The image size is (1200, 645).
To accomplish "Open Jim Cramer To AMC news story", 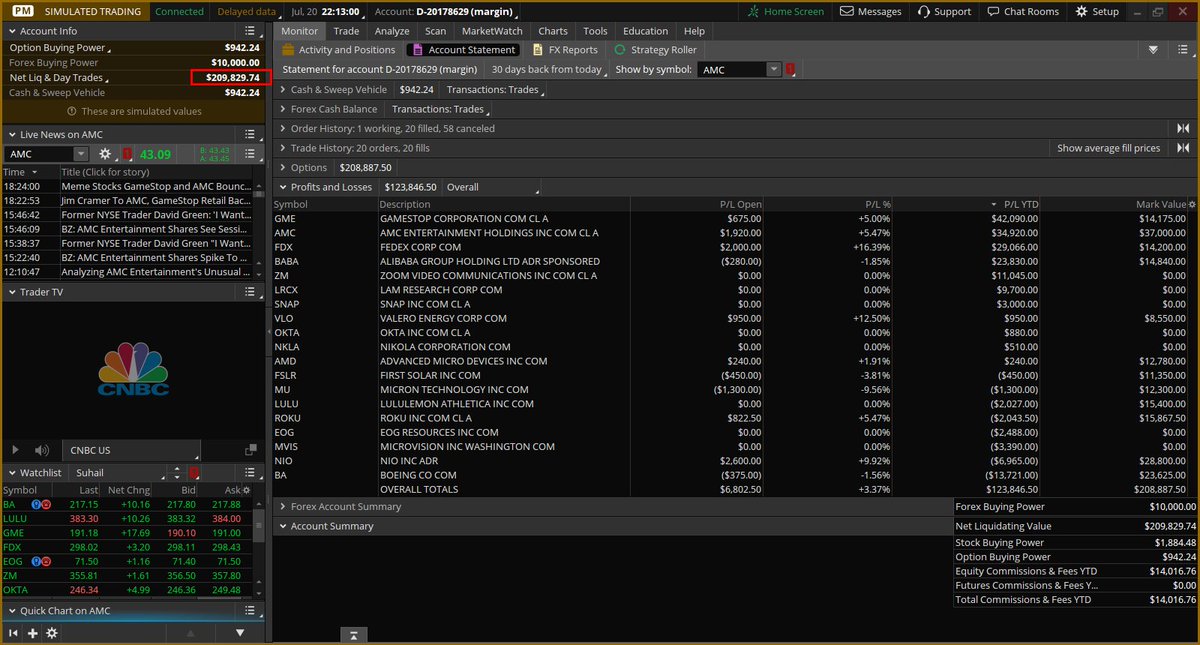I will click(x=155, y=200).
